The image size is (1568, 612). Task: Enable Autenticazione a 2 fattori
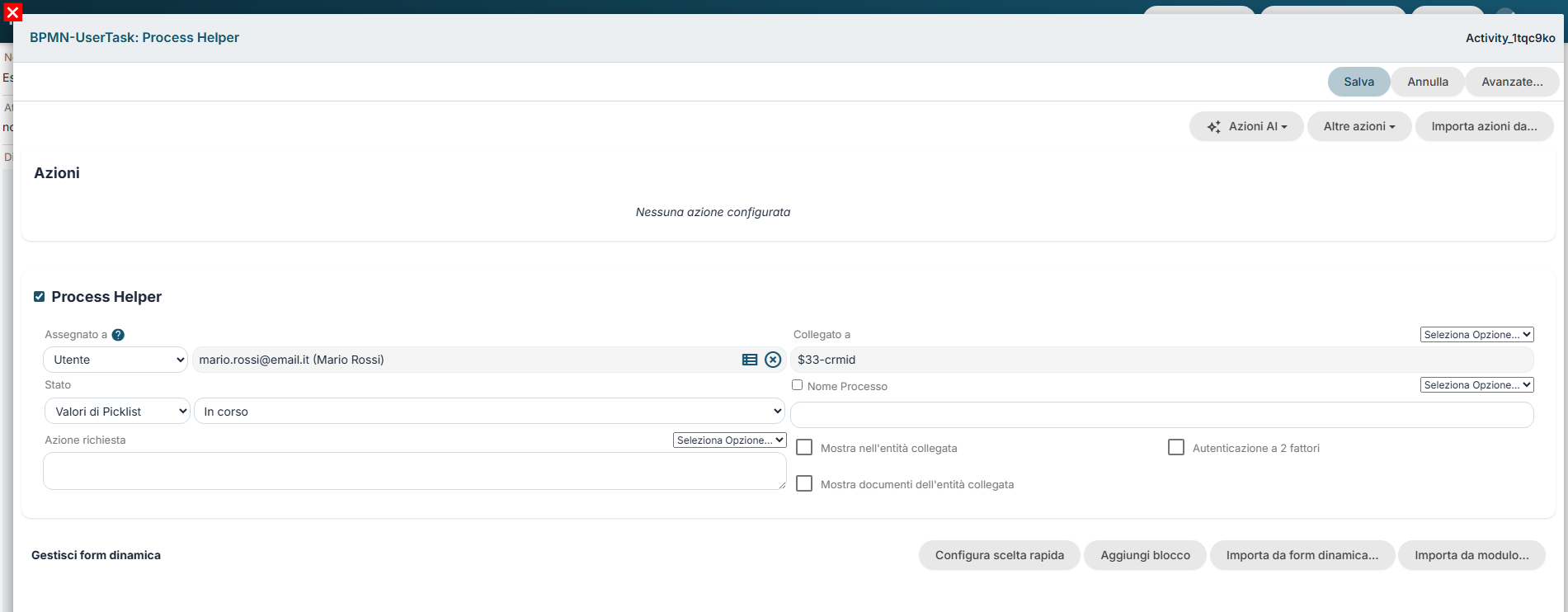1176,447
